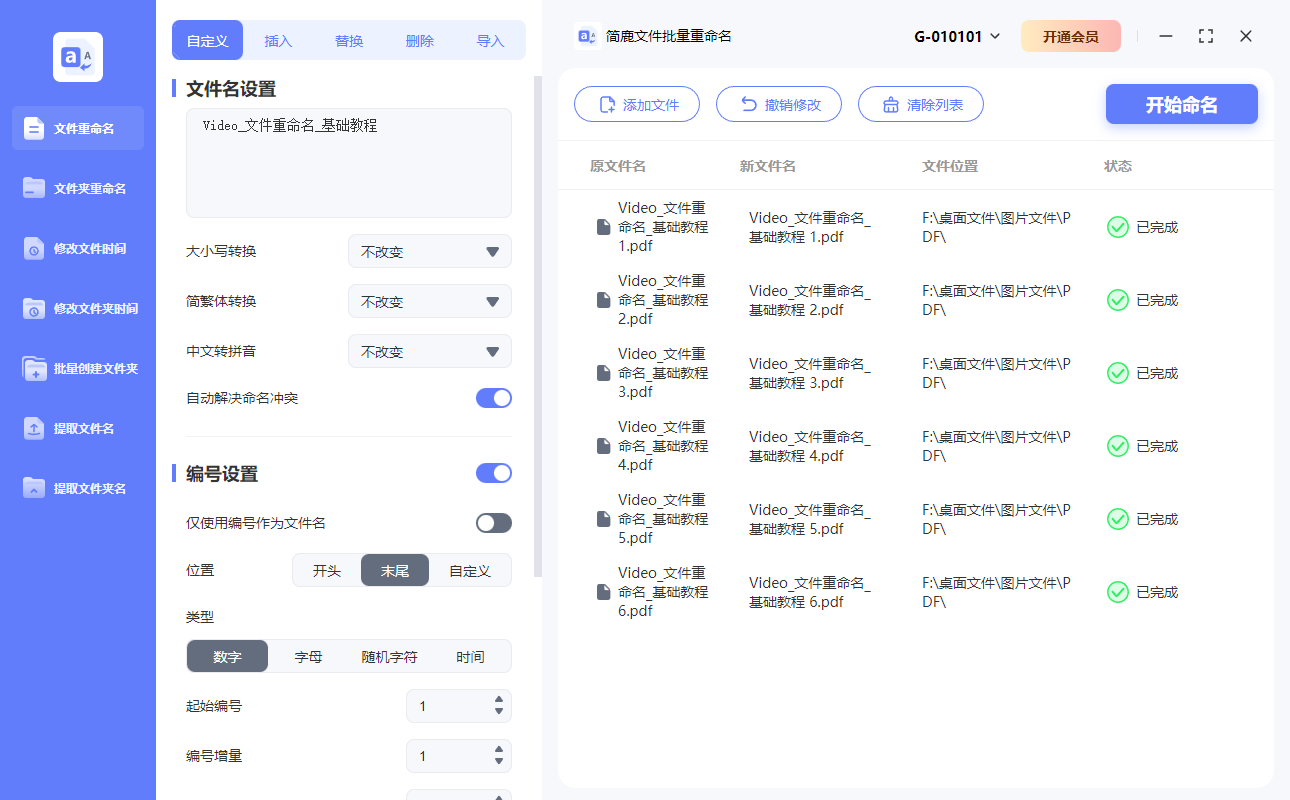Increase 起始编号 using the up stepper arrow
This screenshot has width=1290, height=800.
[497, 700]
